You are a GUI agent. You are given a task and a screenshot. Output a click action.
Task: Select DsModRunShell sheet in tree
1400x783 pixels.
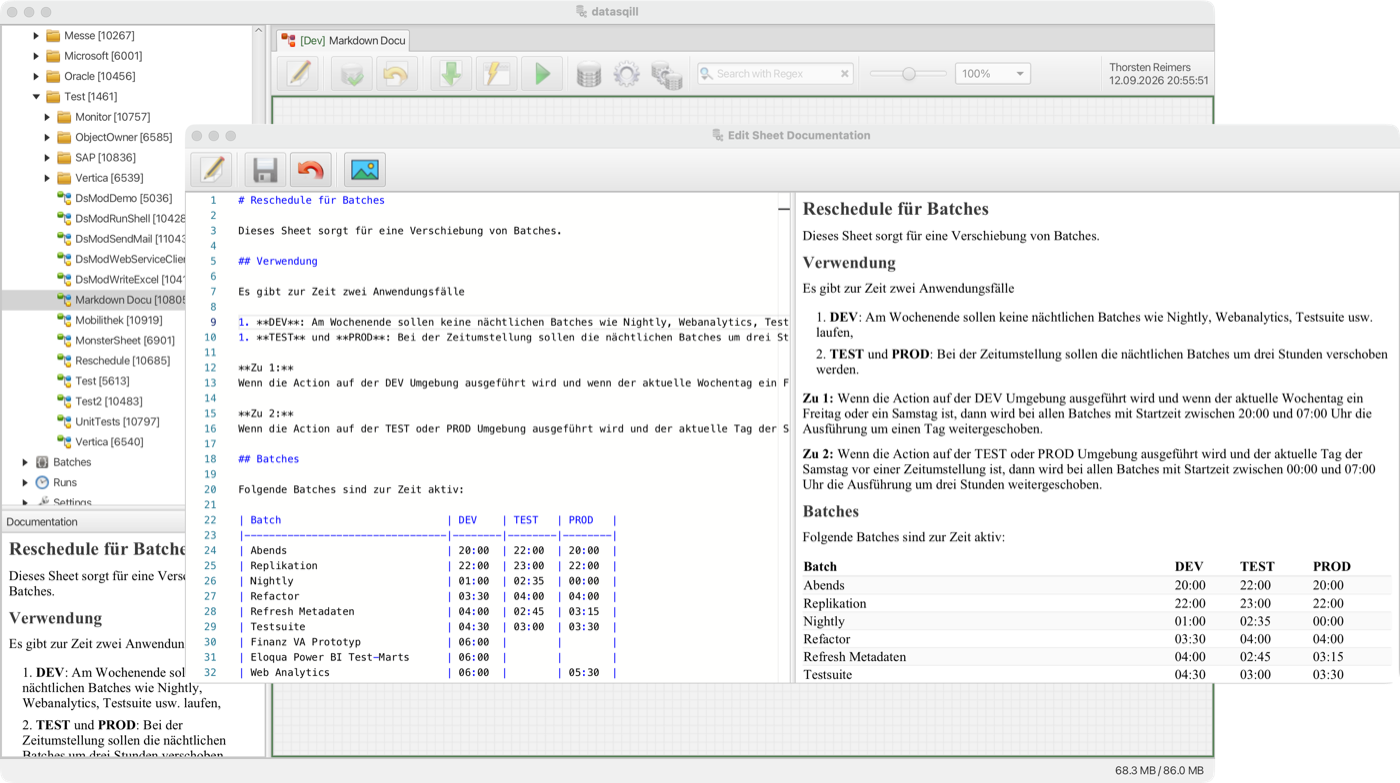131,218
